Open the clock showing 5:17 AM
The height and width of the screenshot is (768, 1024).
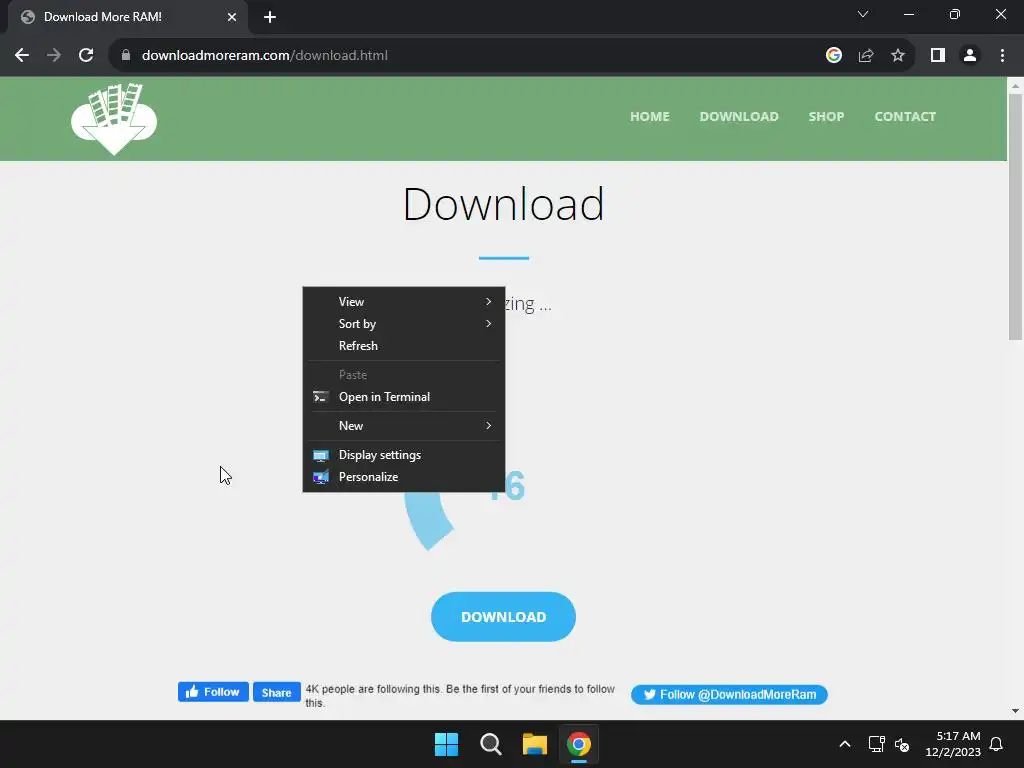[x=953, y=744]
